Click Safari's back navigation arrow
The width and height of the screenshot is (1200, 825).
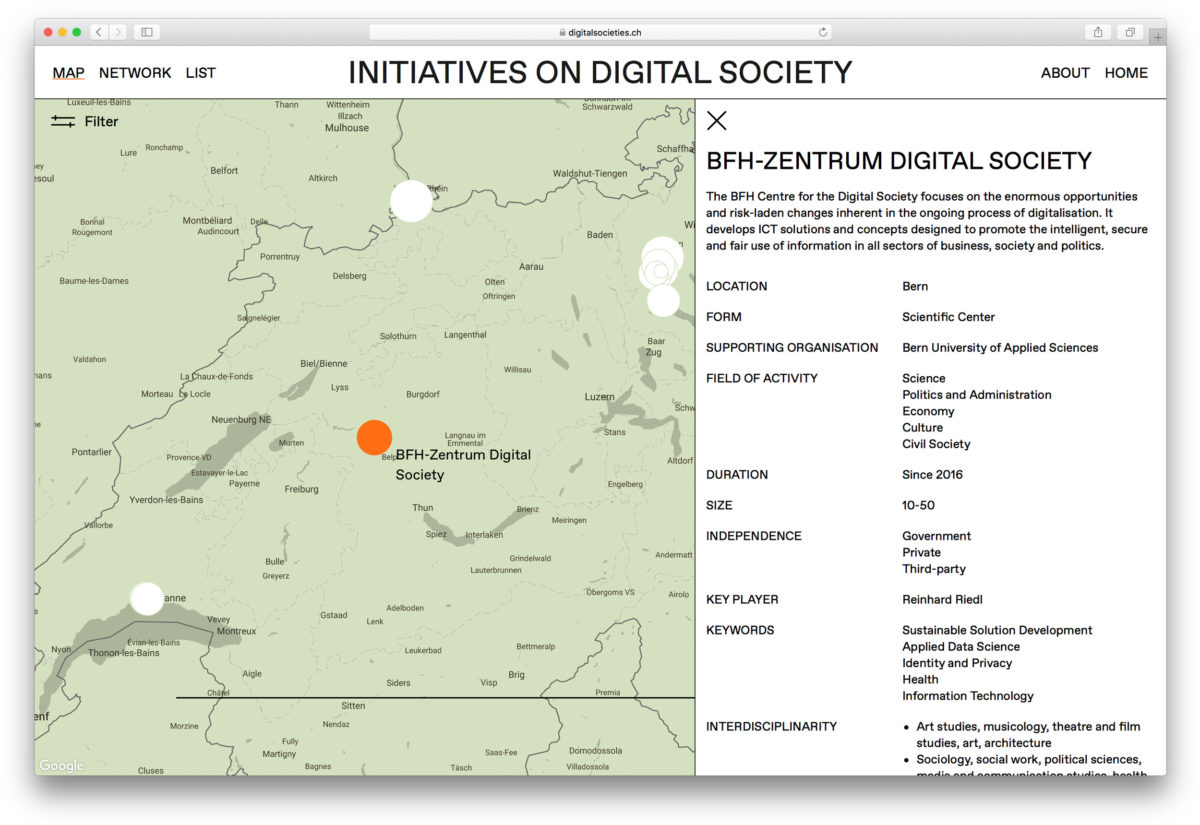99,32
